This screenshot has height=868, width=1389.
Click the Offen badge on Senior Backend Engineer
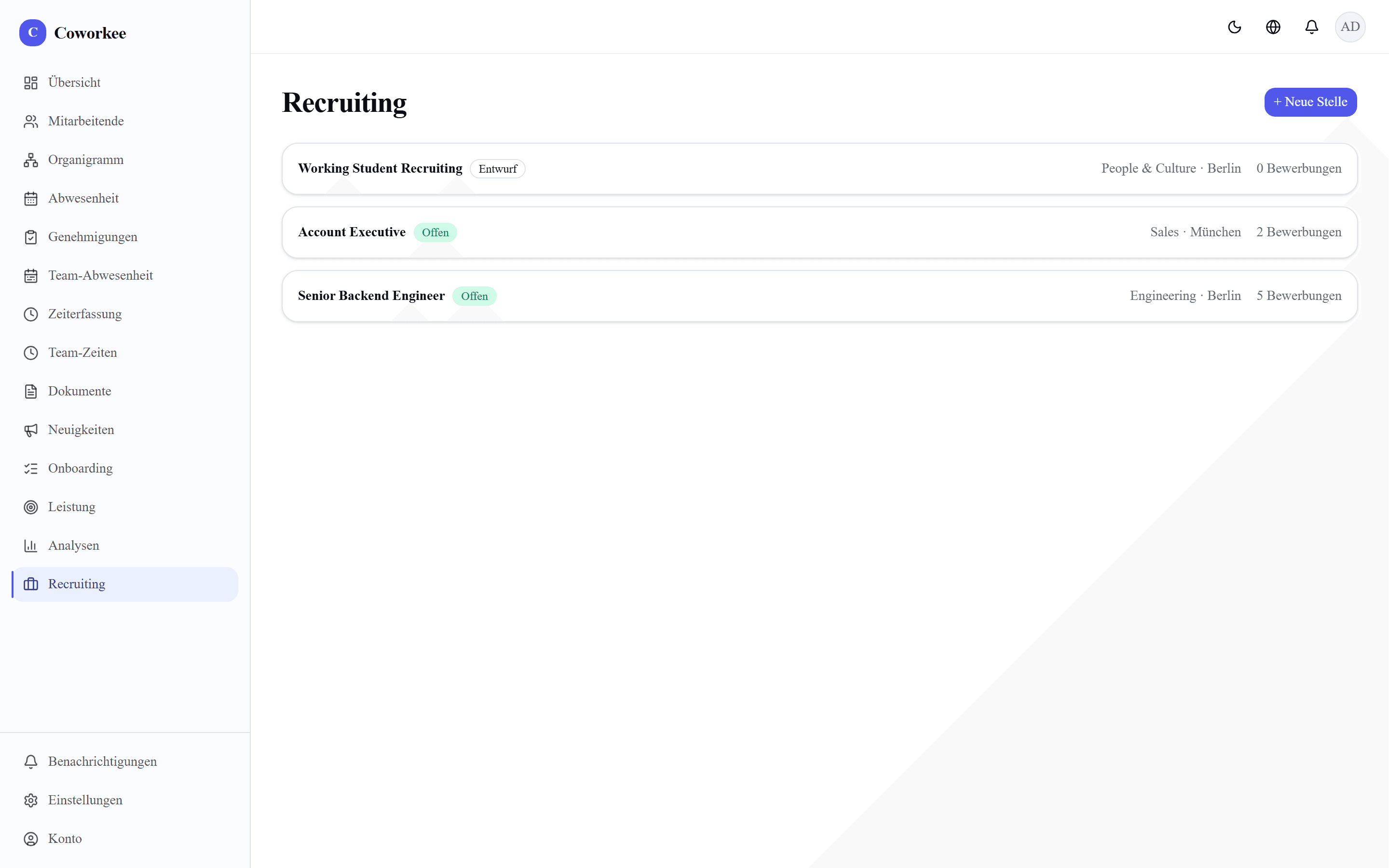pyautogui.click(x=474, y=296)
